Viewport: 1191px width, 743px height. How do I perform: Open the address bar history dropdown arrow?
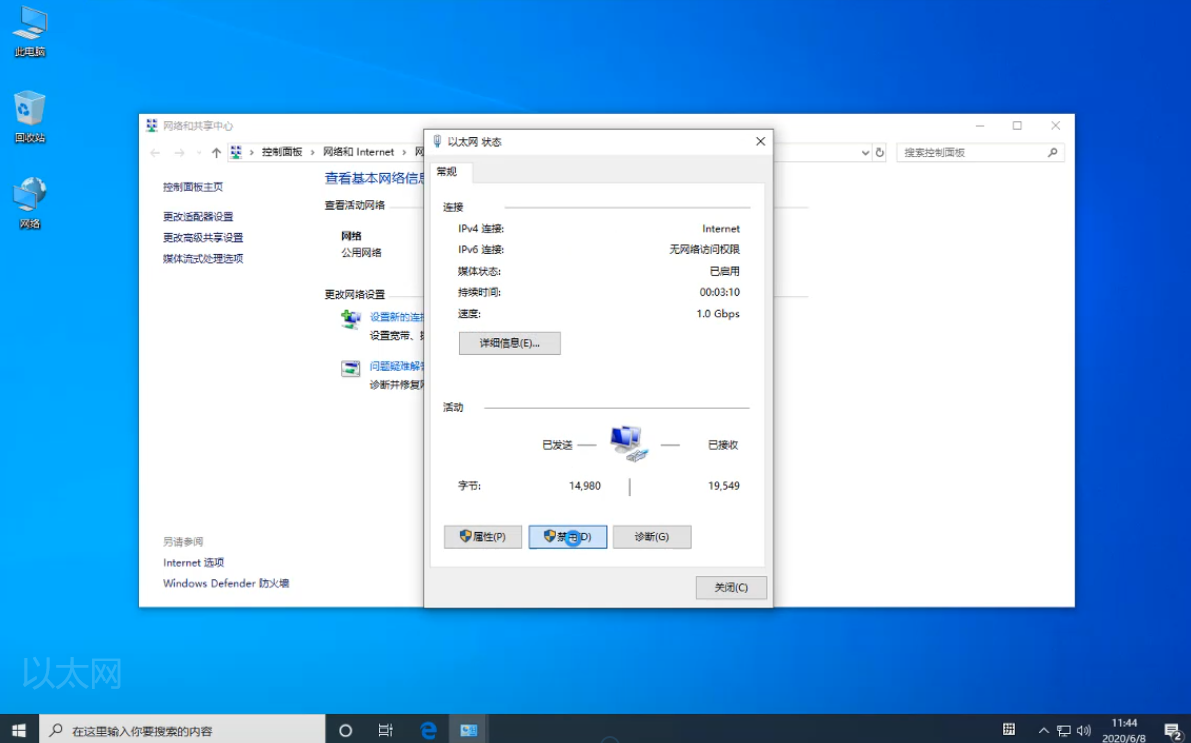[x=867, y=152]
